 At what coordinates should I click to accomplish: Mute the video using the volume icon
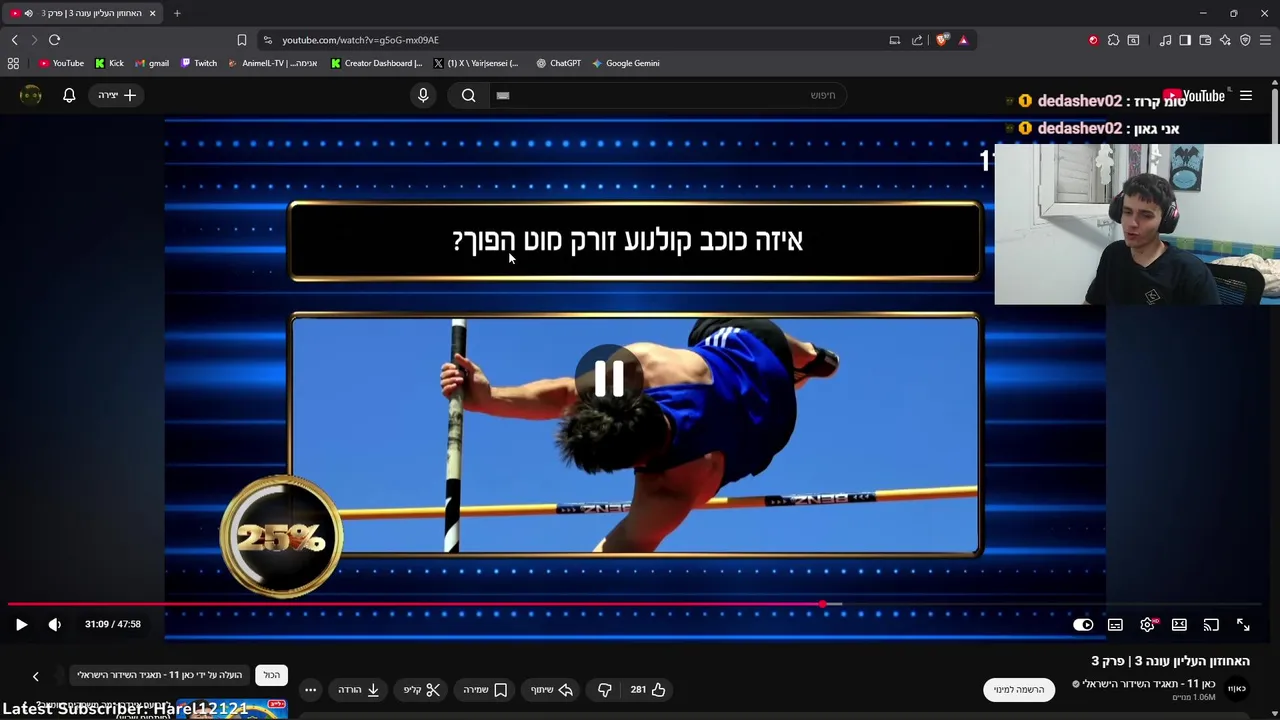tap(55, 624)
